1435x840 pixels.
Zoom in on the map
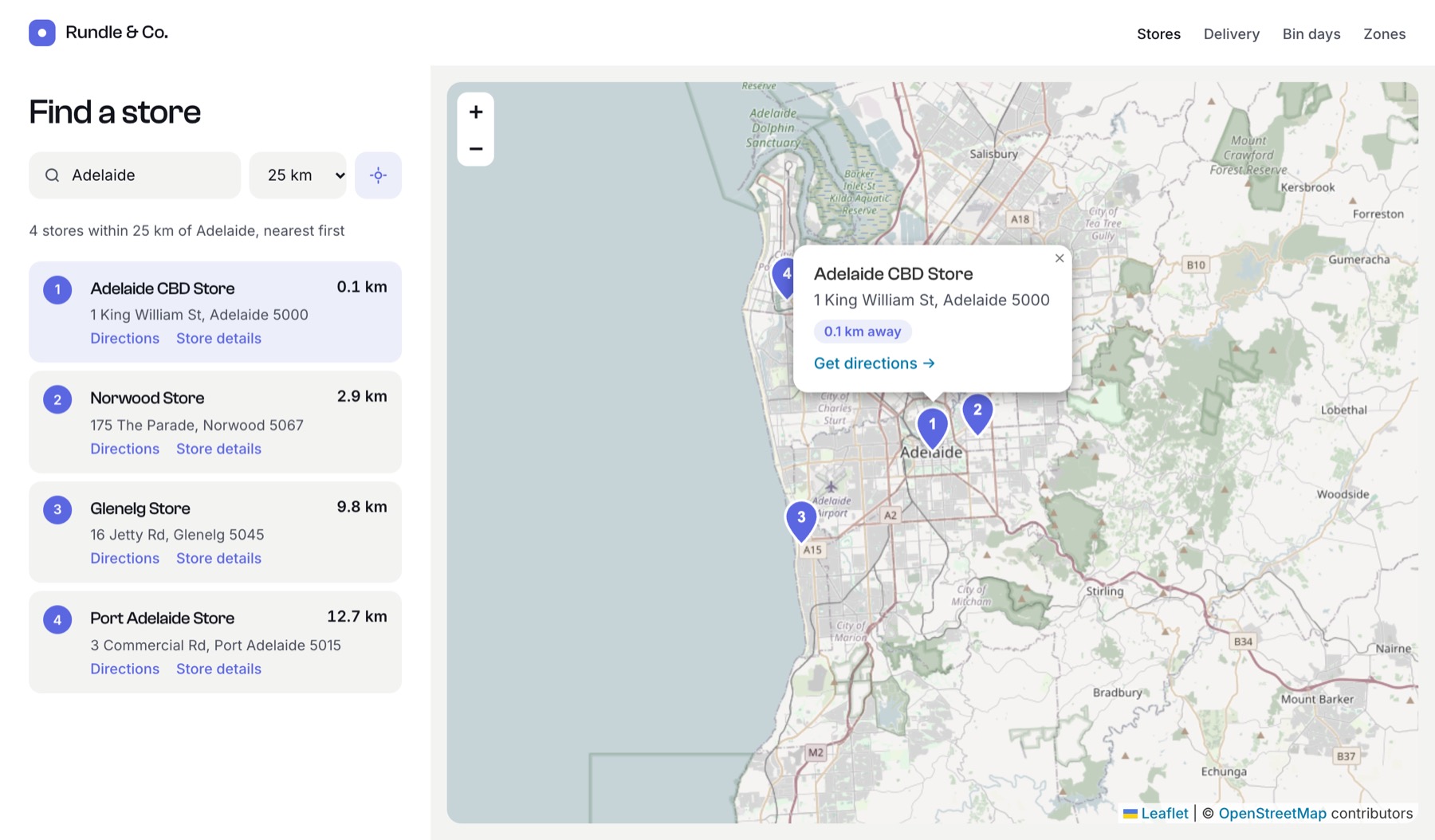(x=476, y=112)
